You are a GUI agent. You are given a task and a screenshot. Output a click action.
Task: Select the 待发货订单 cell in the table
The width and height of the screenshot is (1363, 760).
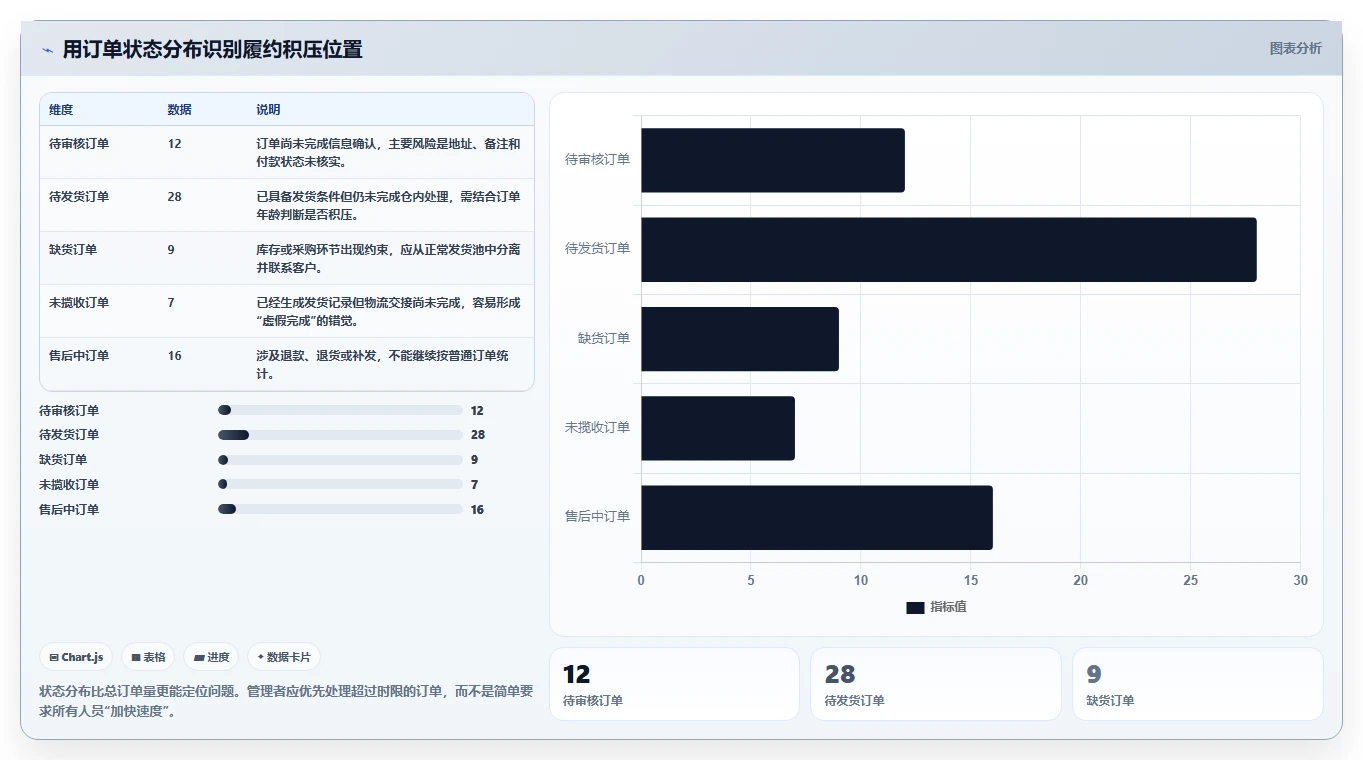click(79, 197)
